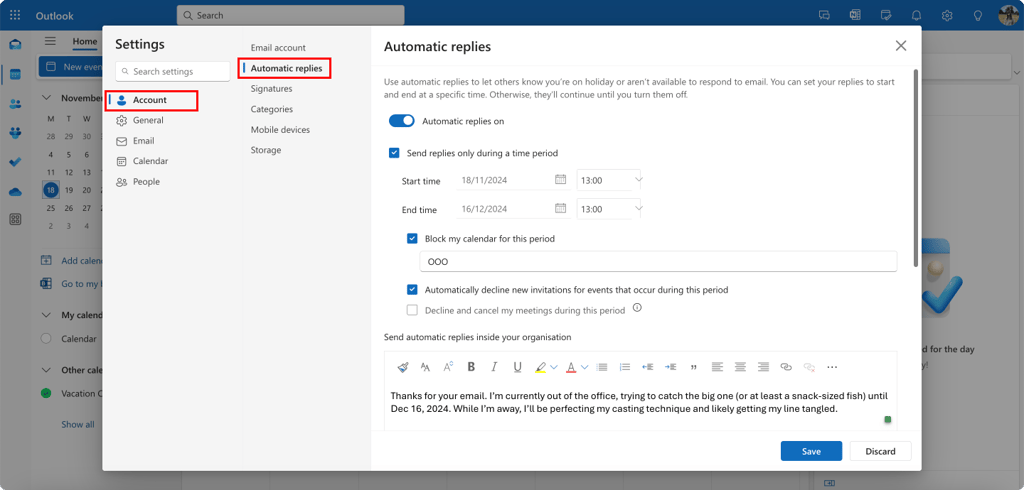This screenshot has height=490, width=1024.
Task: Click the font size icon in editor
Action: [x=448, y=367]
